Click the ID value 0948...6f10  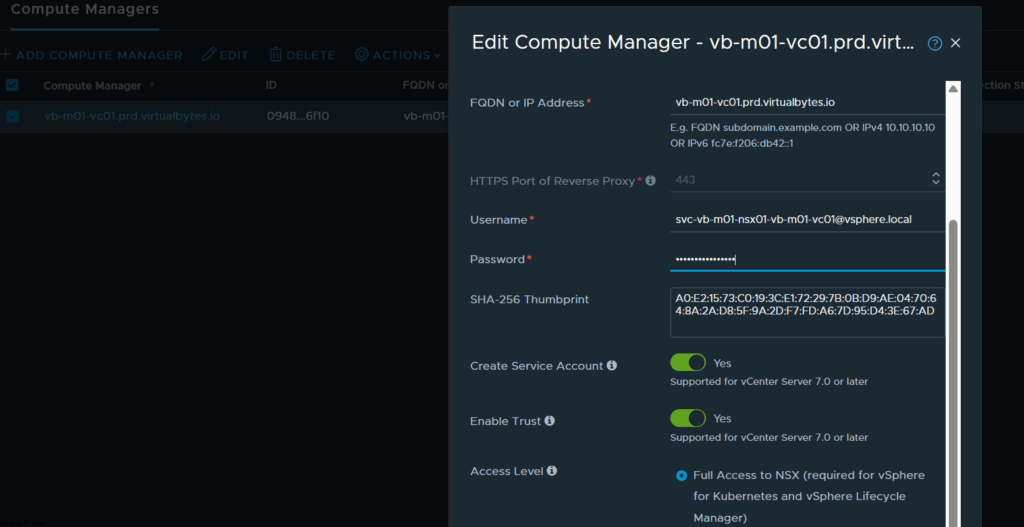298,117
